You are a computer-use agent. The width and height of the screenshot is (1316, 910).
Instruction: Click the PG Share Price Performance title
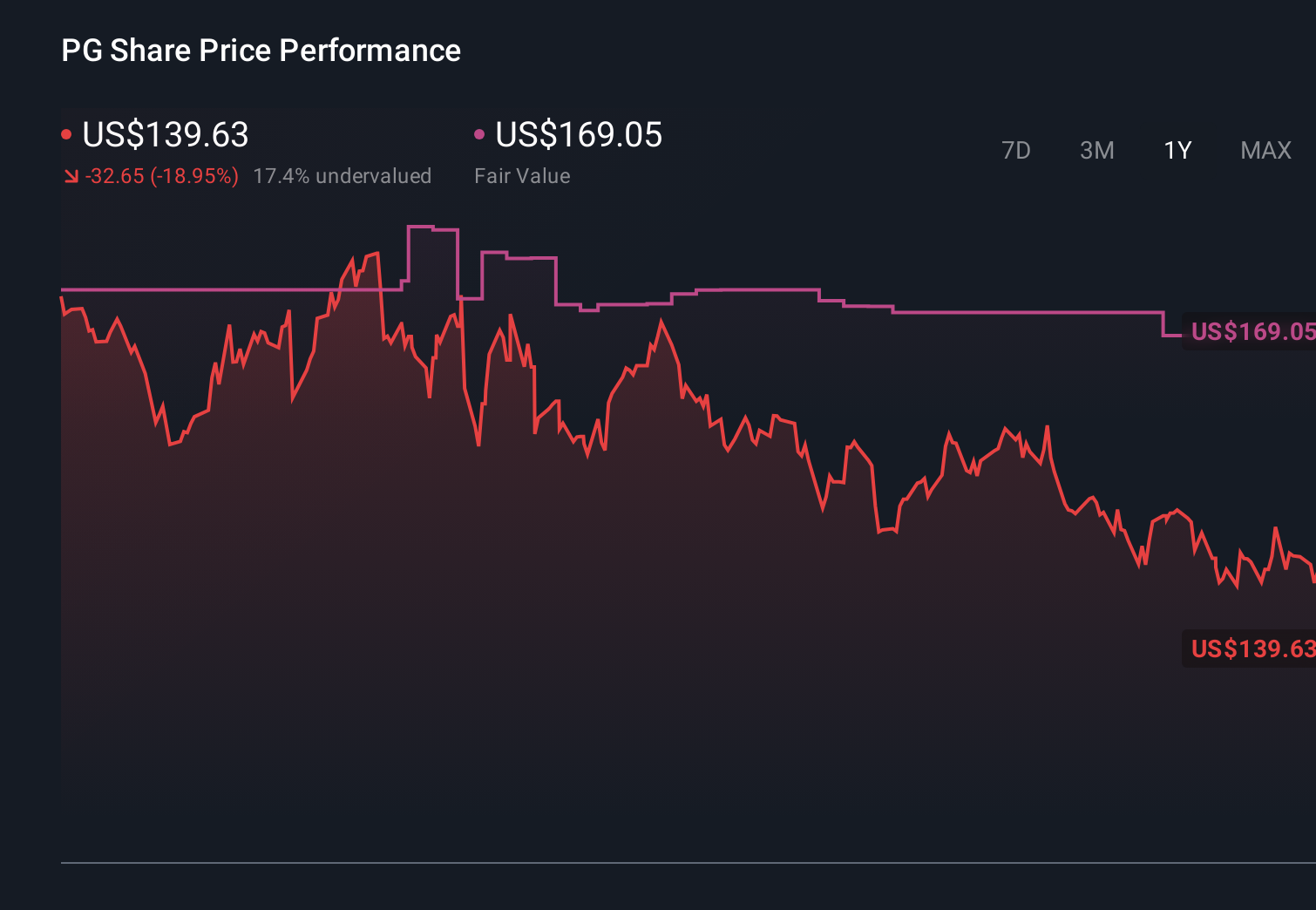[261, 50]
